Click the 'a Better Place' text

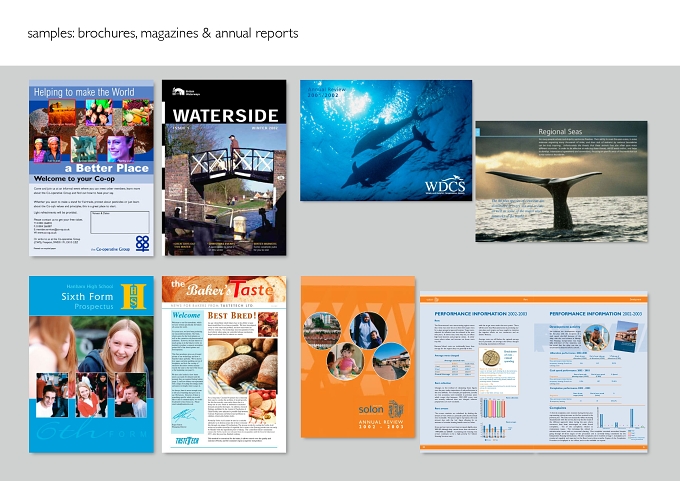(107, 168)
